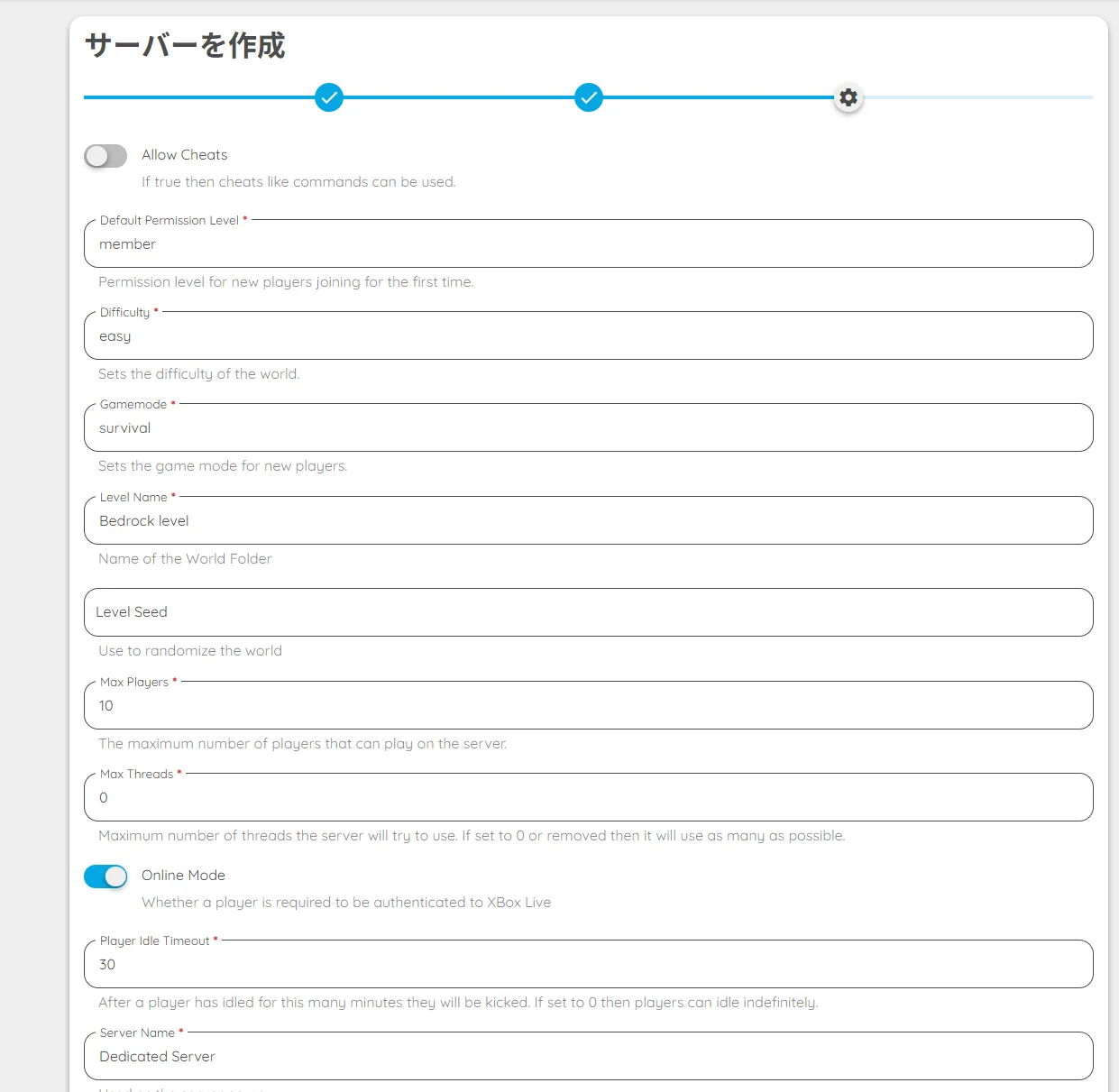Click the Player Idle Timeout field
Image resolution: width=1119 pixels, height=1092 pixels.
click(588, 965)
